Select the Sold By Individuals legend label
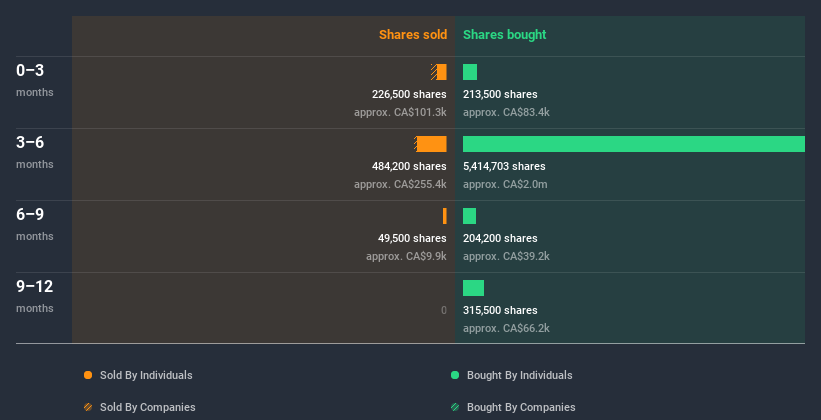The width and height of the screenshot is (821, 420). [146, 375]
